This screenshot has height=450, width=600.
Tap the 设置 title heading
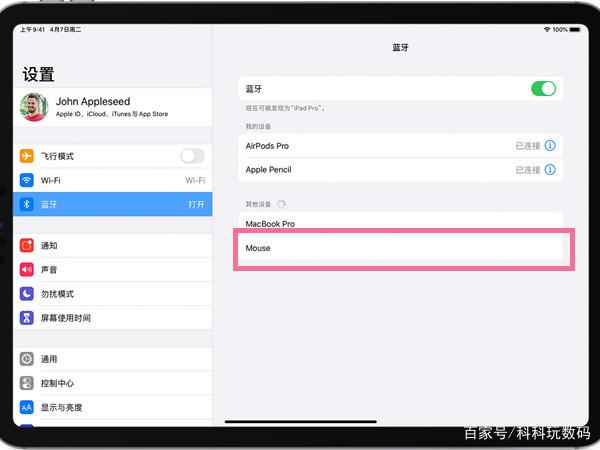pyautogui.click(x=38, y=74)
